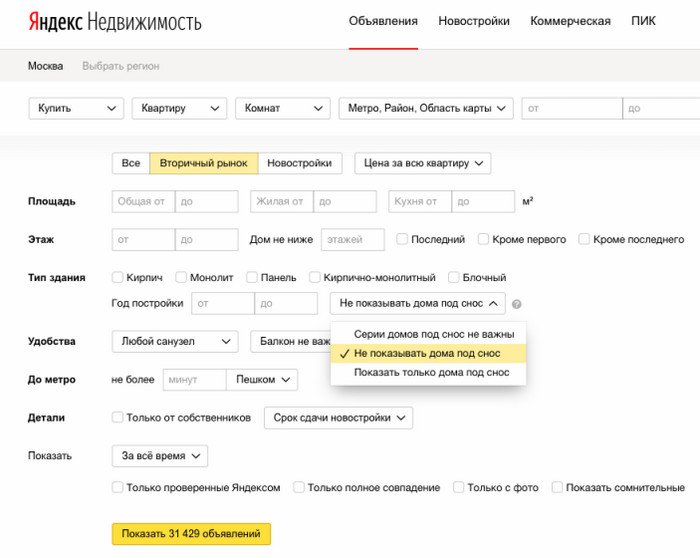Check the Кроме первого checkbox
Viewport: 700px width, 558px height.
[x=483, y=239]
